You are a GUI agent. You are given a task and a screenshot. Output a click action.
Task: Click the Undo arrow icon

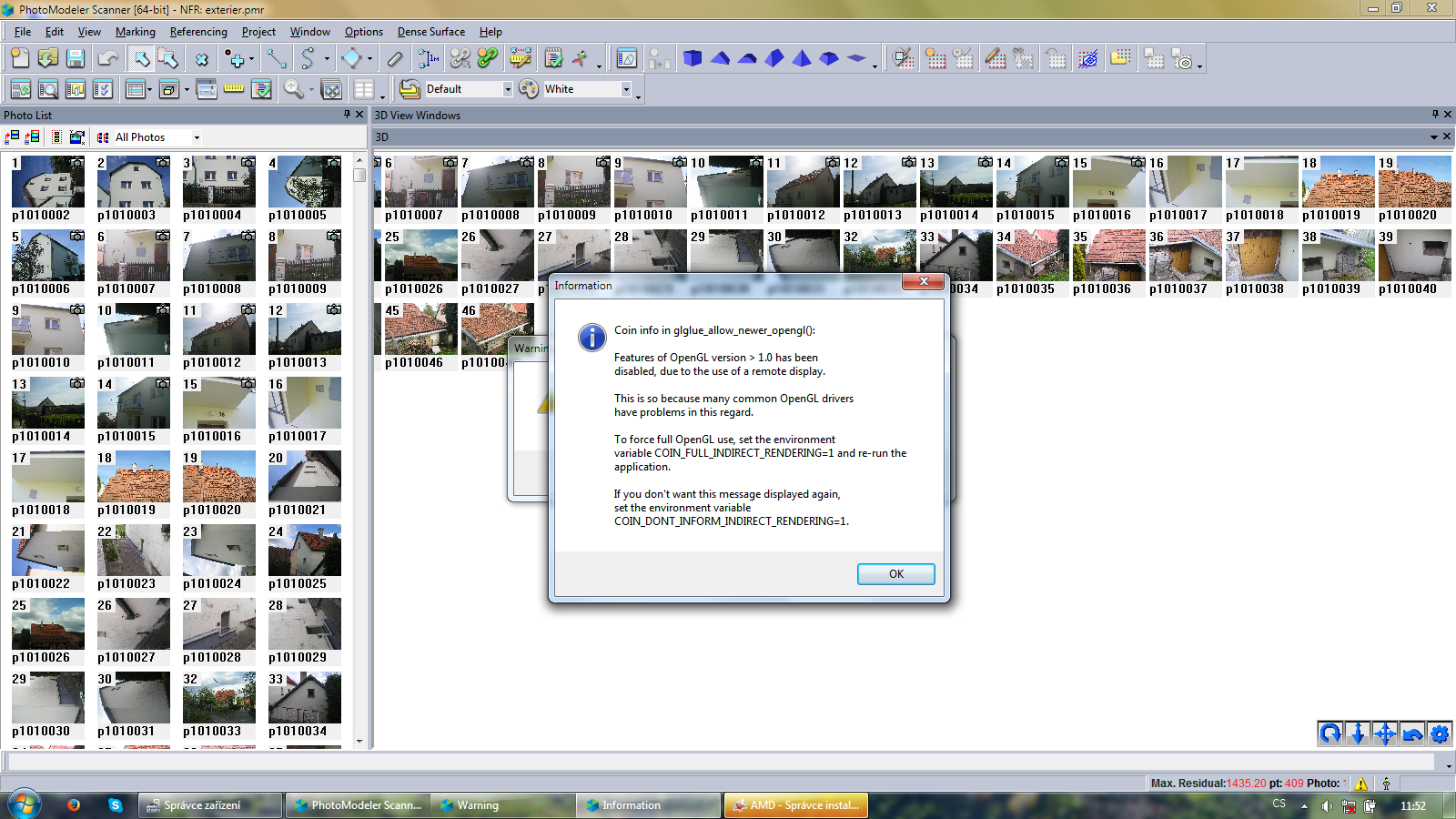click(x=108, y=59)
